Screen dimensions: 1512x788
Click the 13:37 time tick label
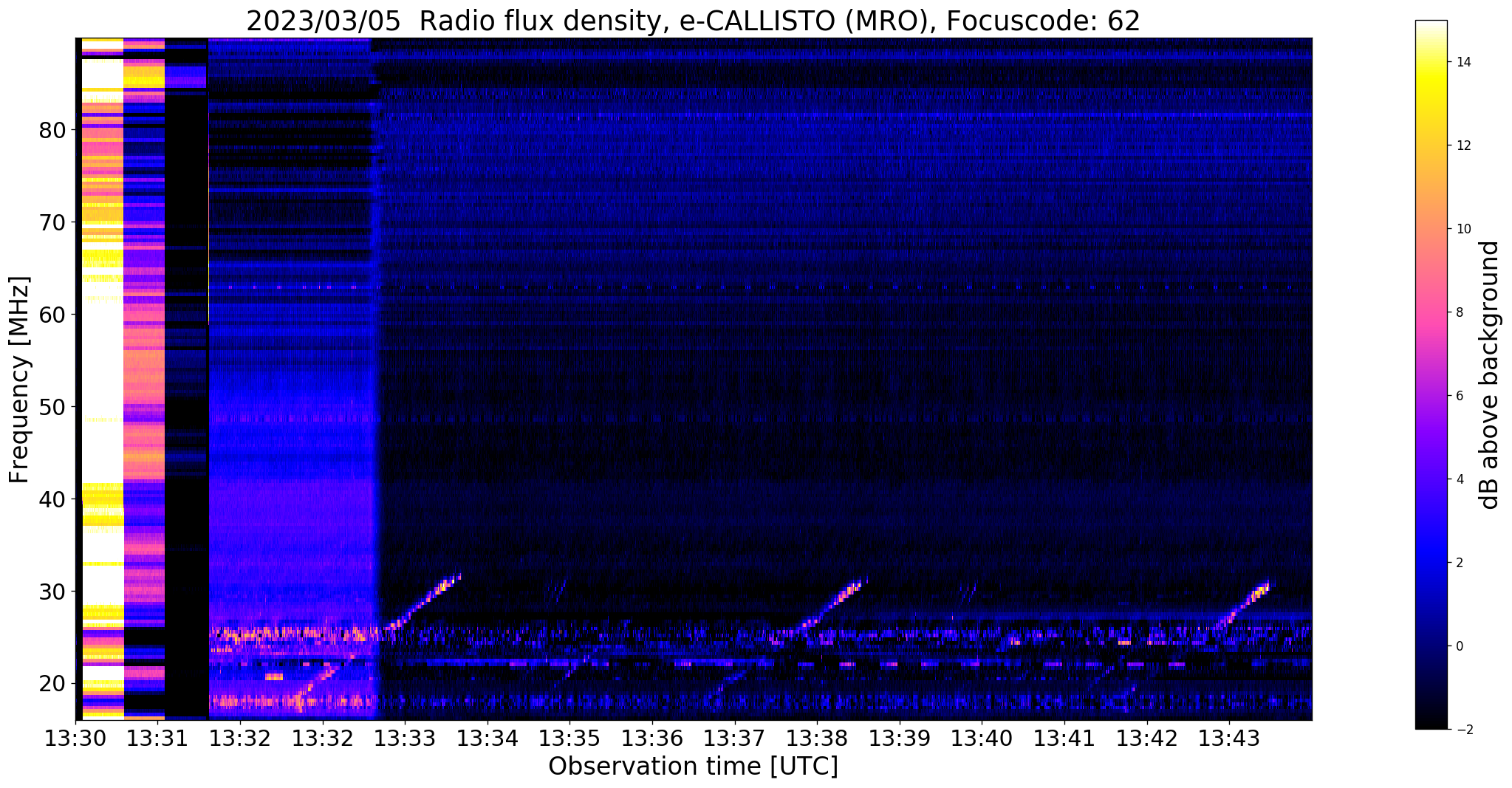point(734,738)
